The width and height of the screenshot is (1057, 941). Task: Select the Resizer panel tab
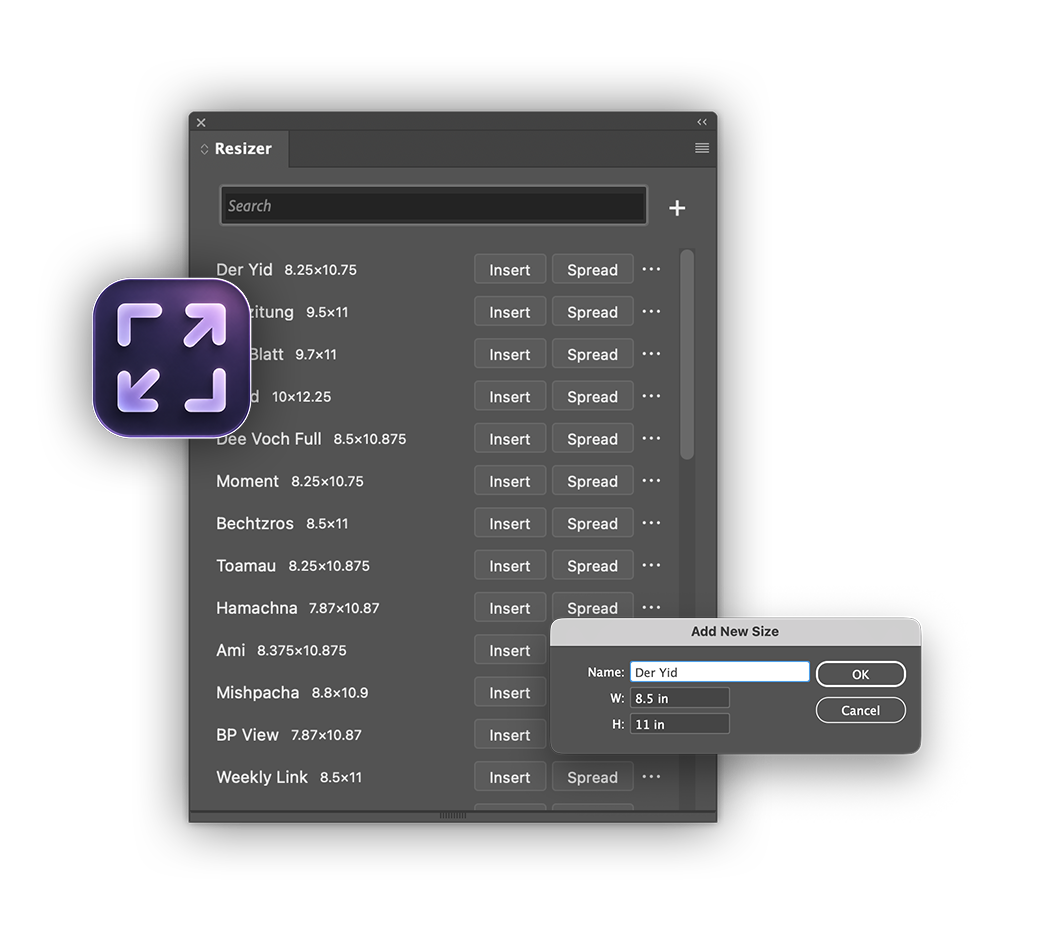click(242, 149)
